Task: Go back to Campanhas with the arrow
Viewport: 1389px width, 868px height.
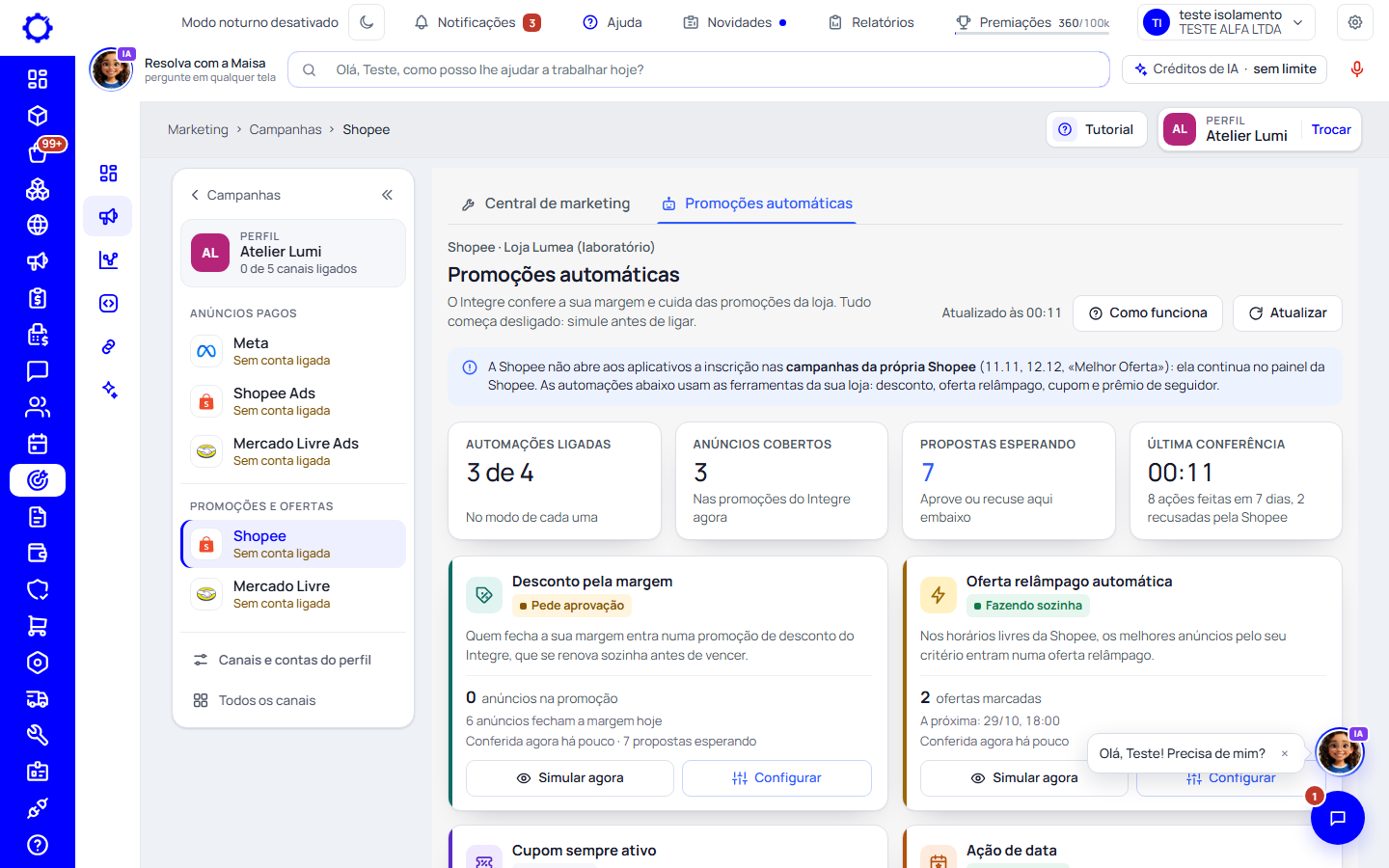Action: point(235,195)
